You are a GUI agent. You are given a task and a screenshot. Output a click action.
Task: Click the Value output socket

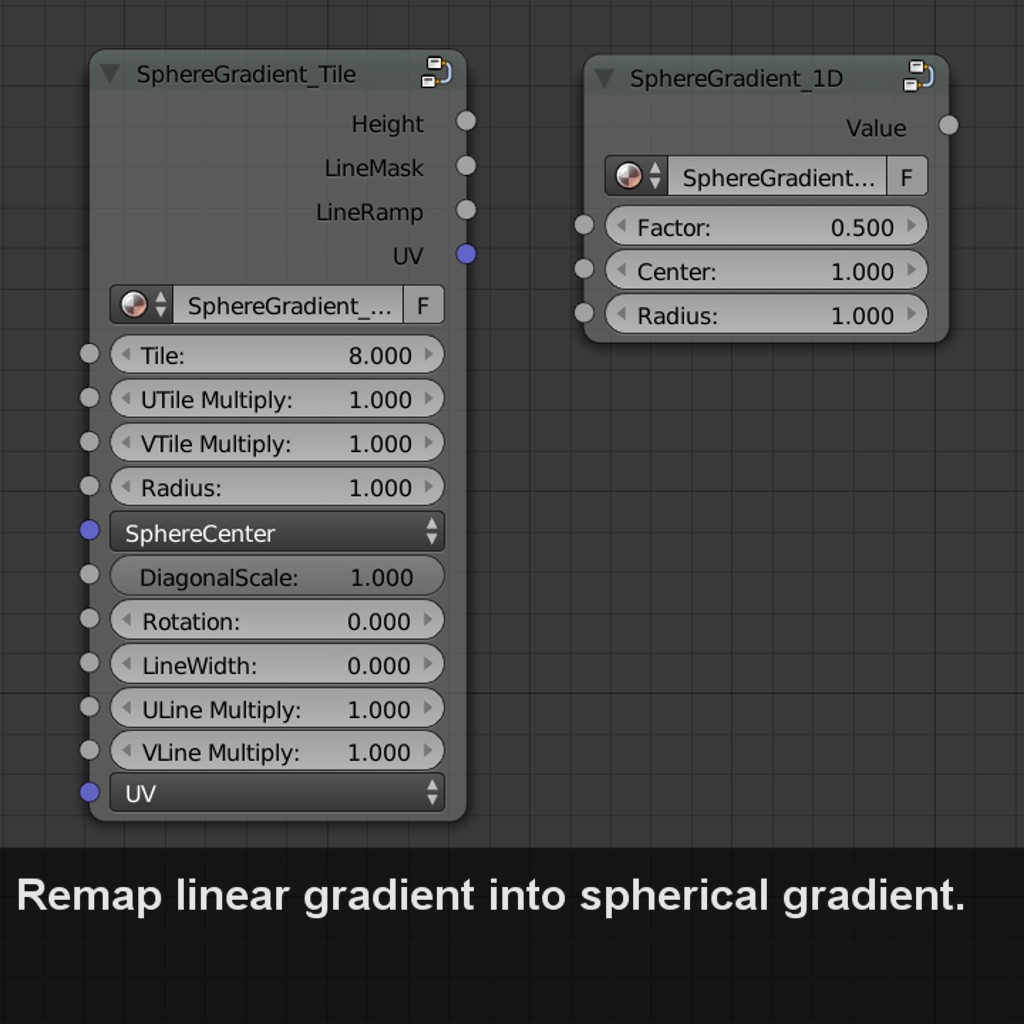tap(949, 125)
